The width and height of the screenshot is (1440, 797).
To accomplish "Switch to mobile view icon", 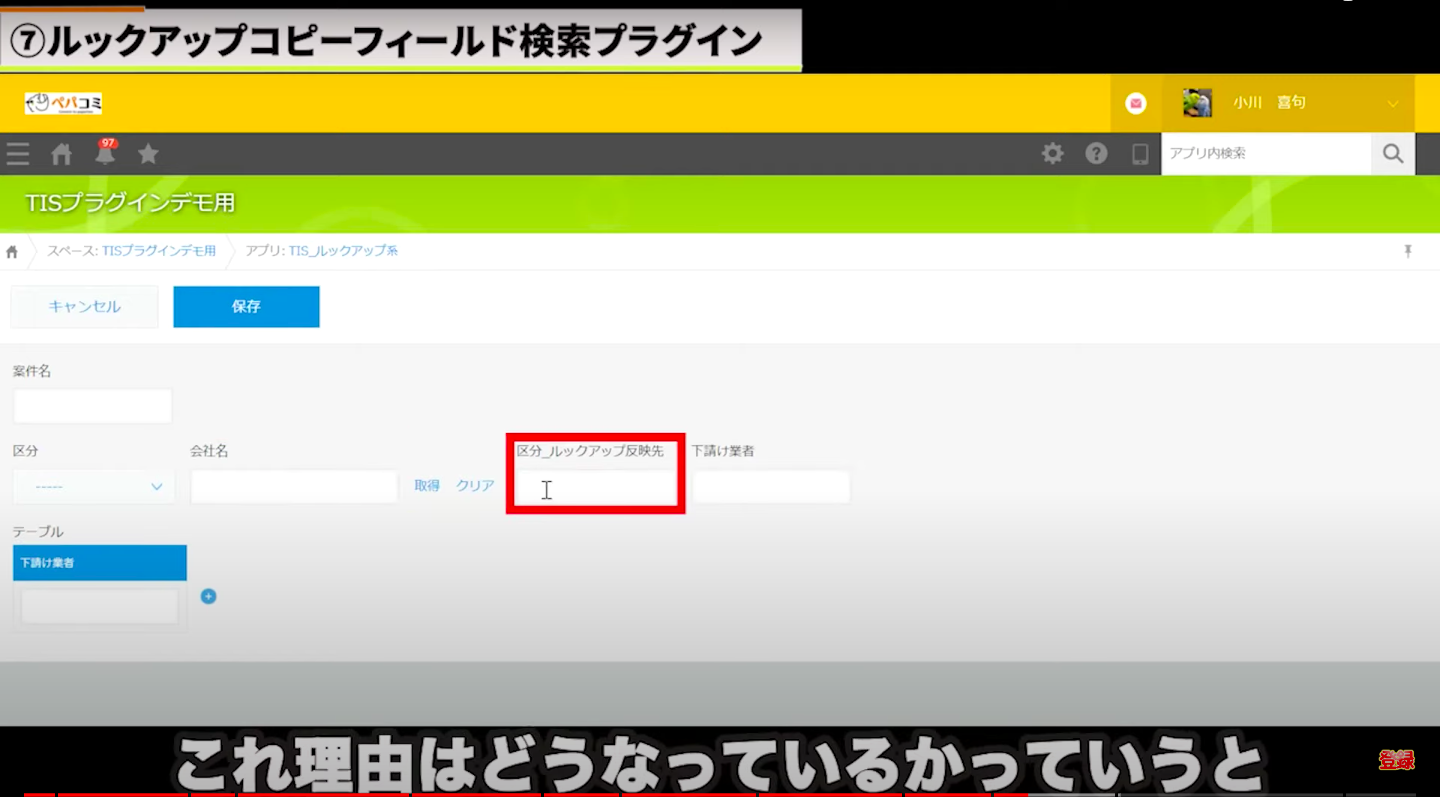I will [1139, 154].
